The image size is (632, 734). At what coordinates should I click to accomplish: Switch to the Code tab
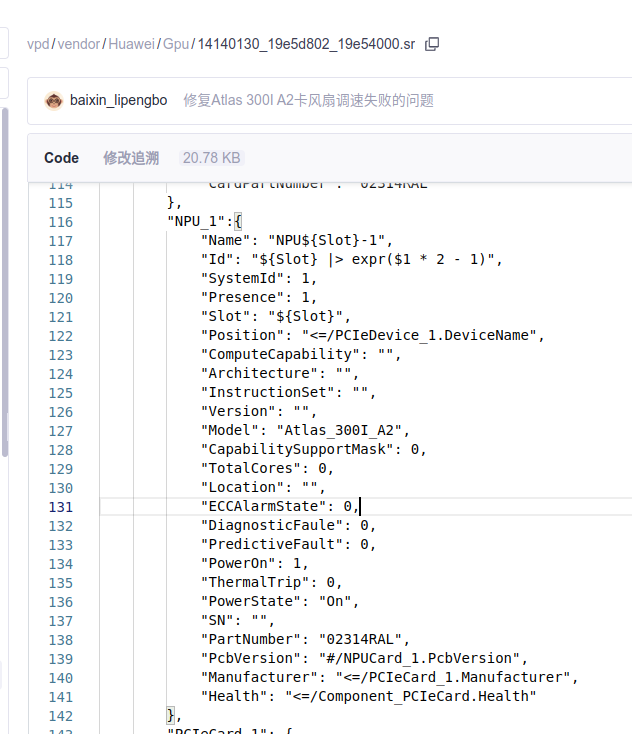61,158
